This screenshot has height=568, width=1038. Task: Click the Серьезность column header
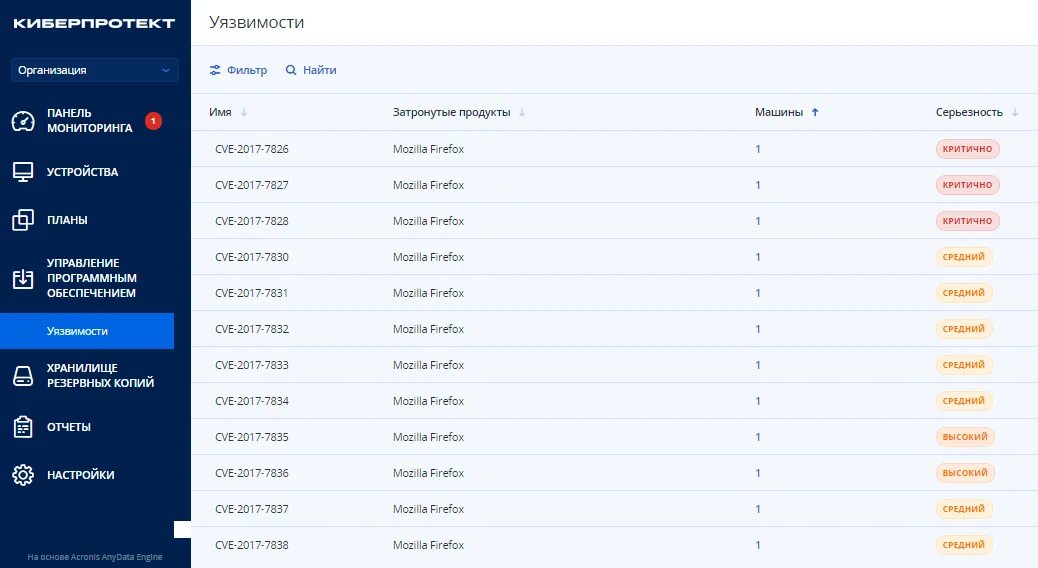click(x=969, y=113)
